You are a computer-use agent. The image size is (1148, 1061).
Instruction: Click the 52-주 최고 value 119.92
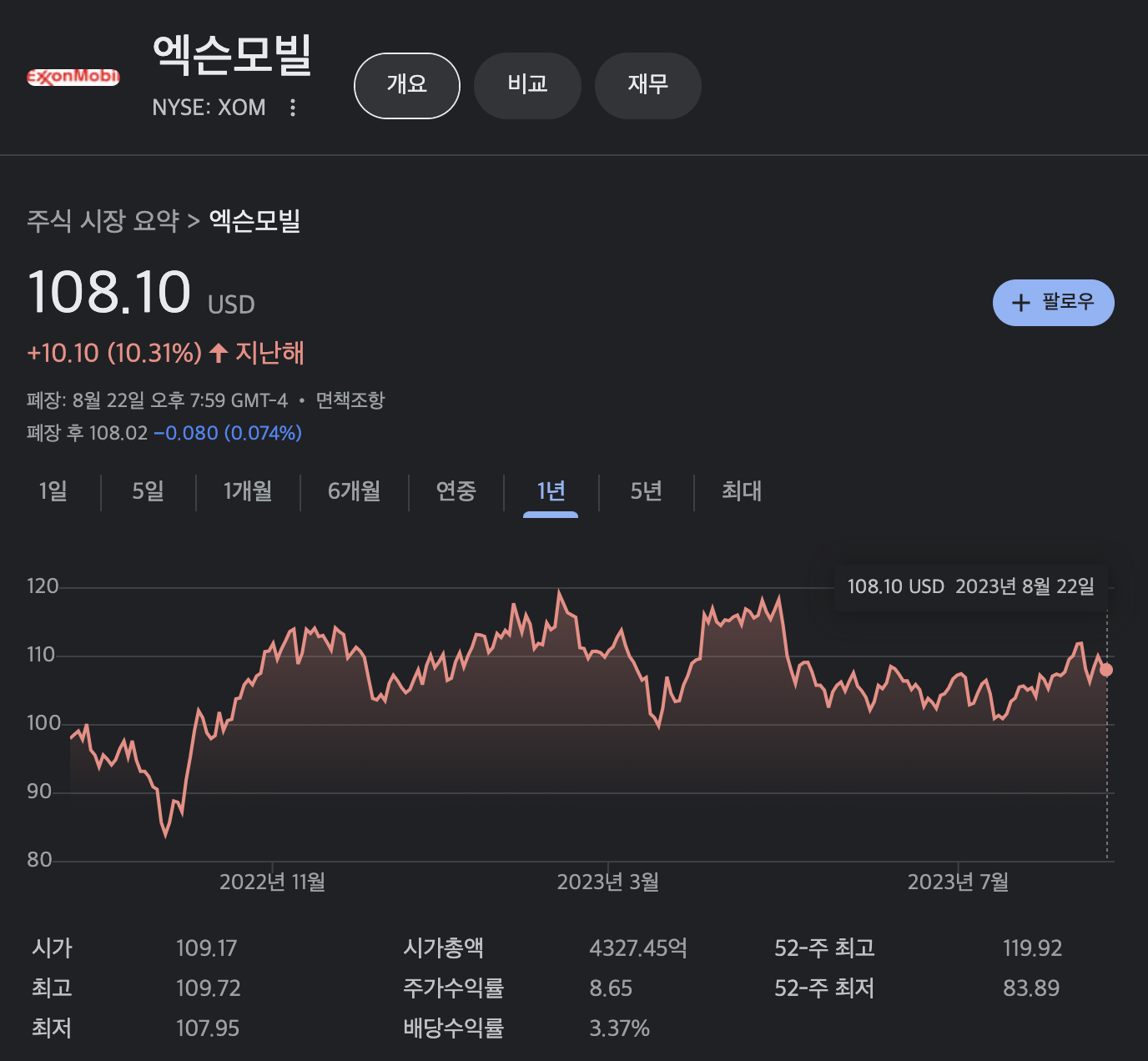click(x=1033, y=948)
